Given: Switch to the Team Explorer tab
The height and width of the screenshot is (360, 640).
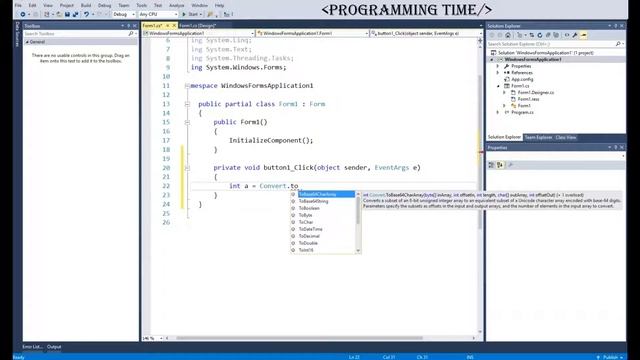Looking at the screenshot, I should pos(538,138).
